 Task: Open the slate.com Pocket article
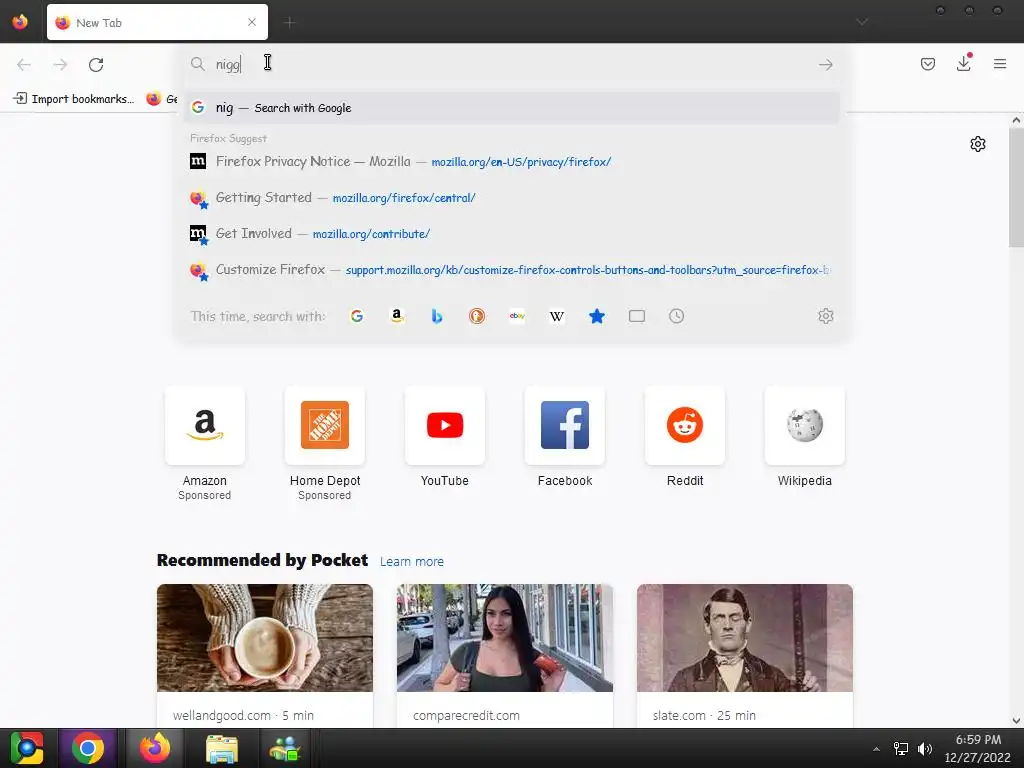744,656
